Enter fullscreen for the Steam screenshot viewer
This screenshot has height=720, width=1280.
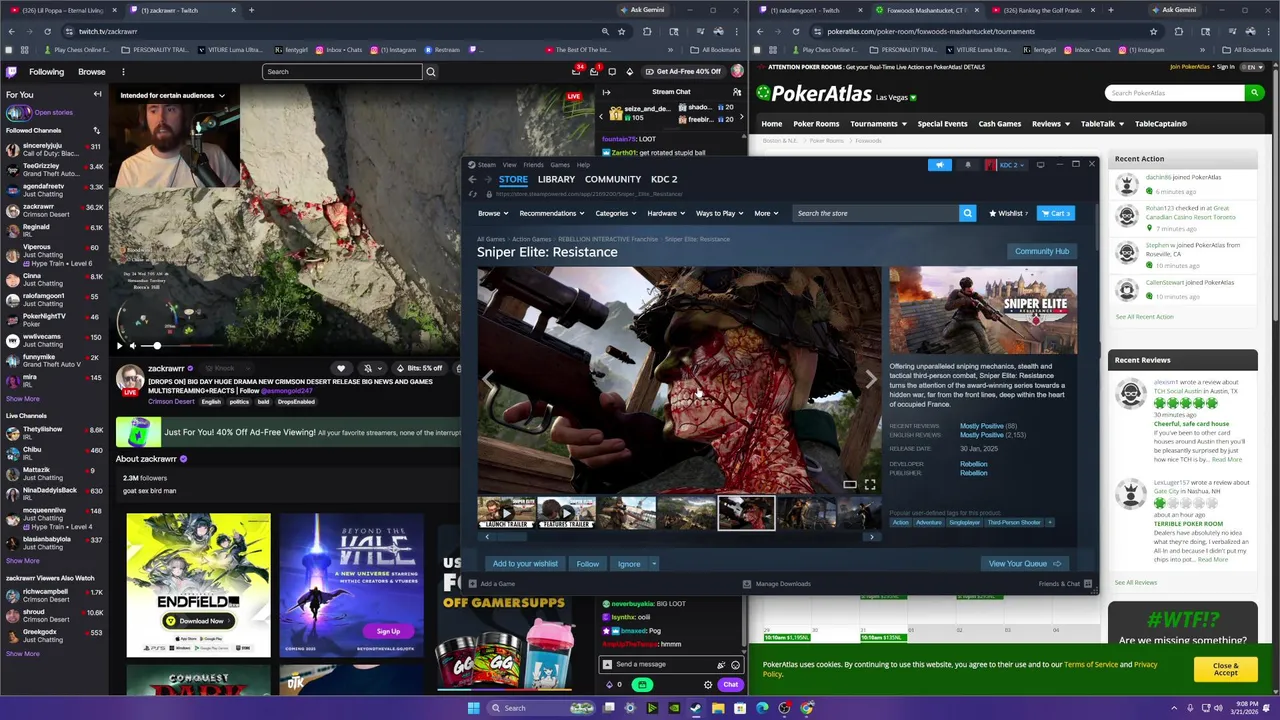click(x=870, y=485)
